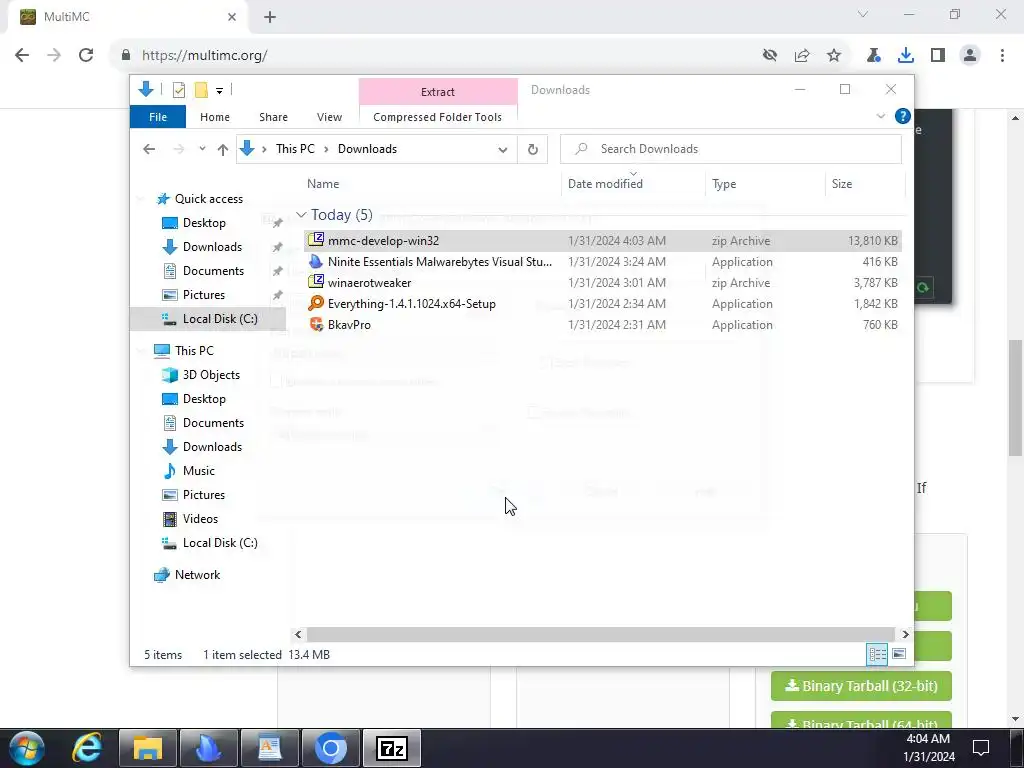Image resolution: width=1024 pixels, height=768 pixels.
Task: Select Downloads under Quick access
Action: (x=212, y=247)
